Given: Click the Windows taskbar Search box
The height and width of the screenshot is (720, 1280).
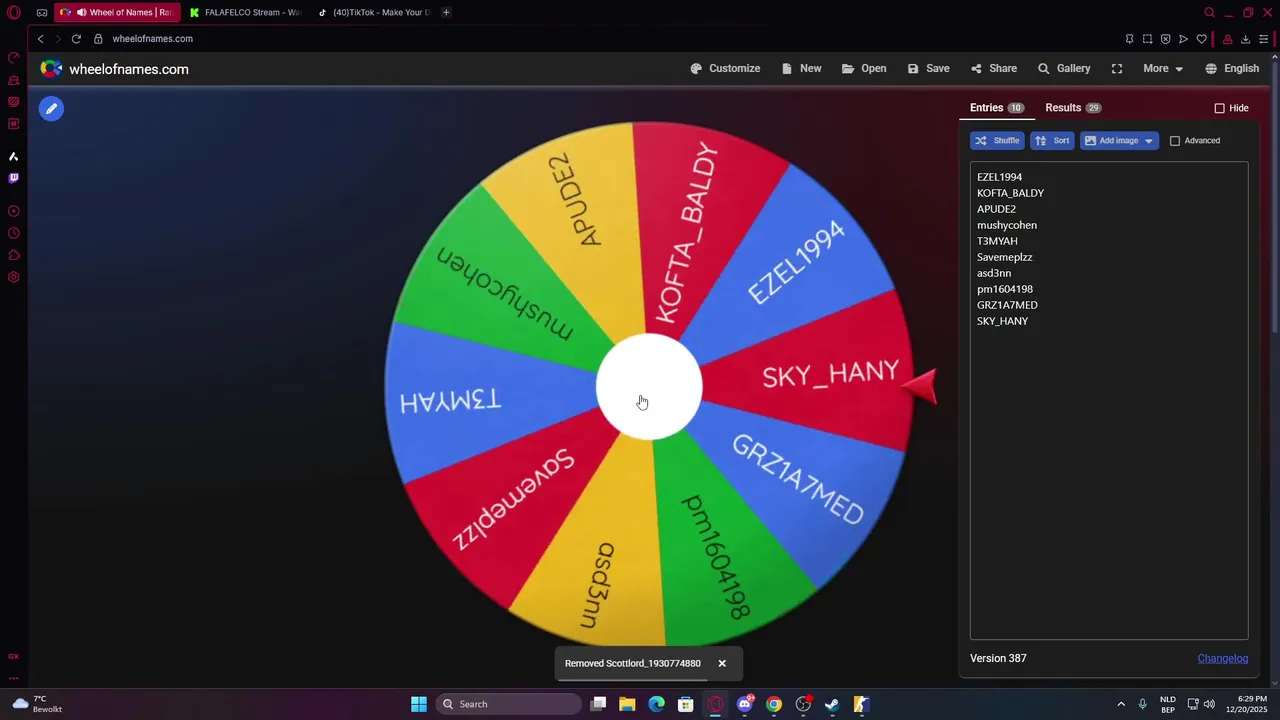Looking at the screenshot, I should pyautogui.click(x=508, y=704).
